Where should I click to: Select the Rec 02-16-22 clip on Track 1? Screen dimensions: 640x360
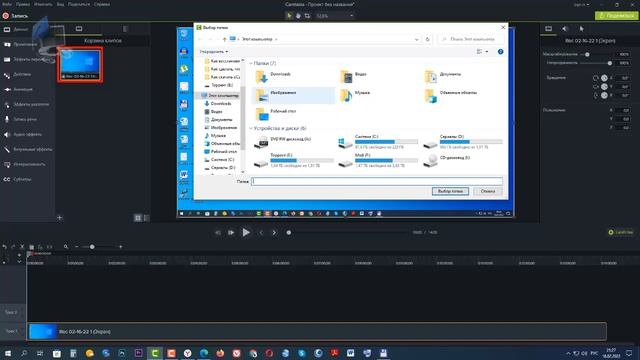[317, 331]
